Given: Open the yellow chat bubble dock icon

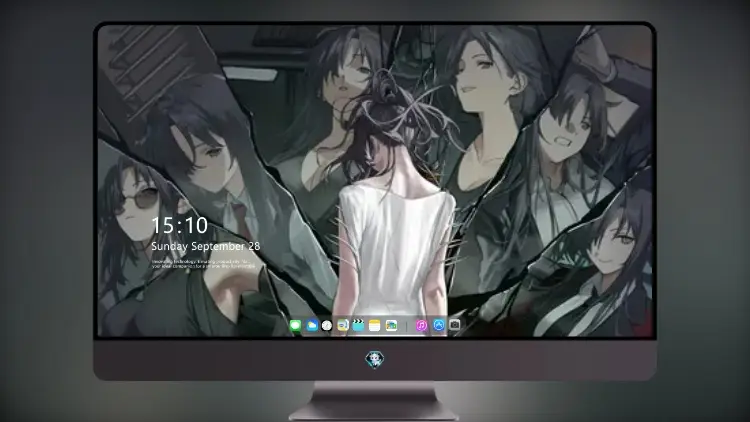Looking at the screenshot, I should tap(342, 326).
